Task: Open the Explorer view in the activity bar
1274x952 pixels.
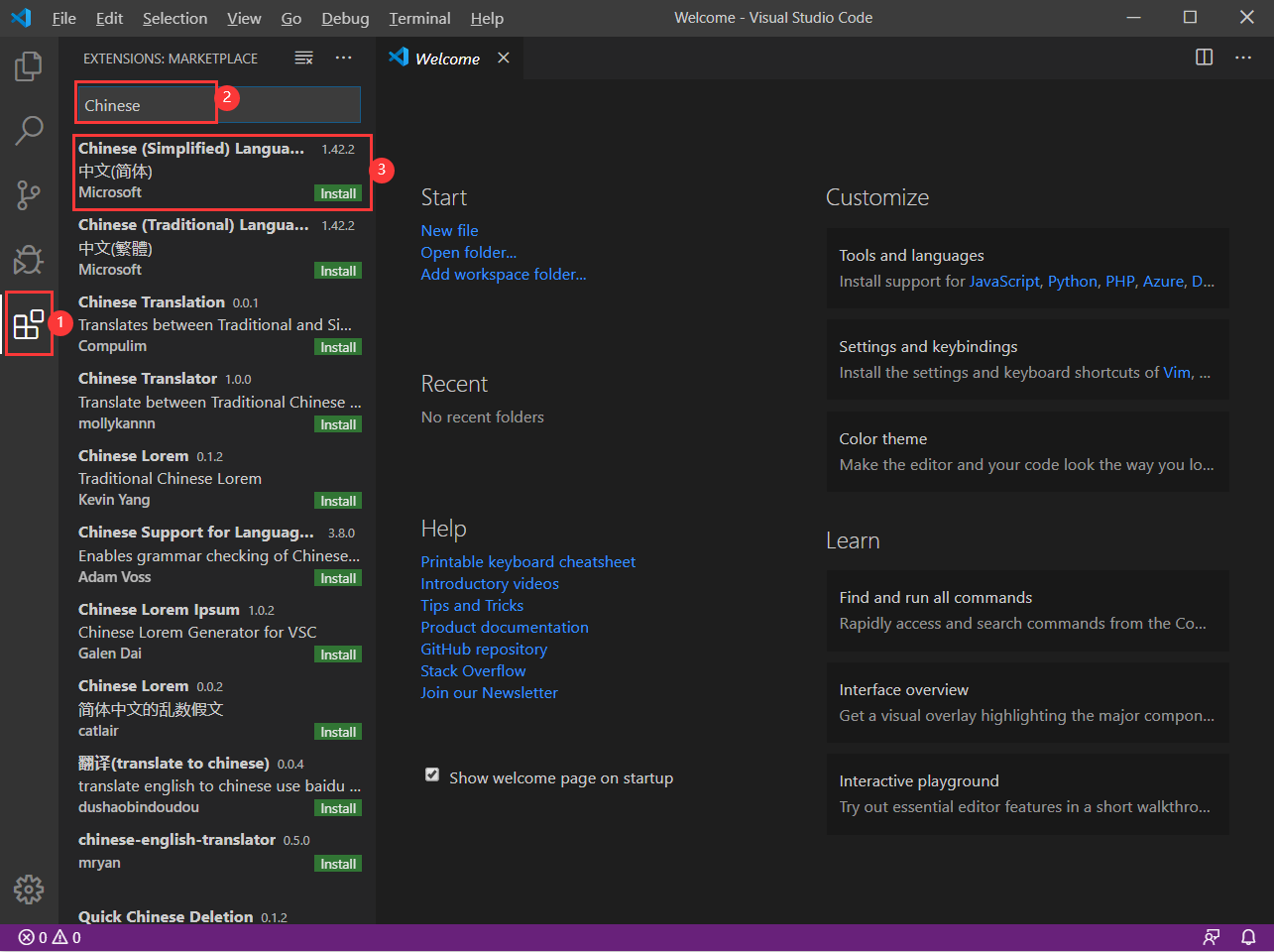Action: (28, 65)
